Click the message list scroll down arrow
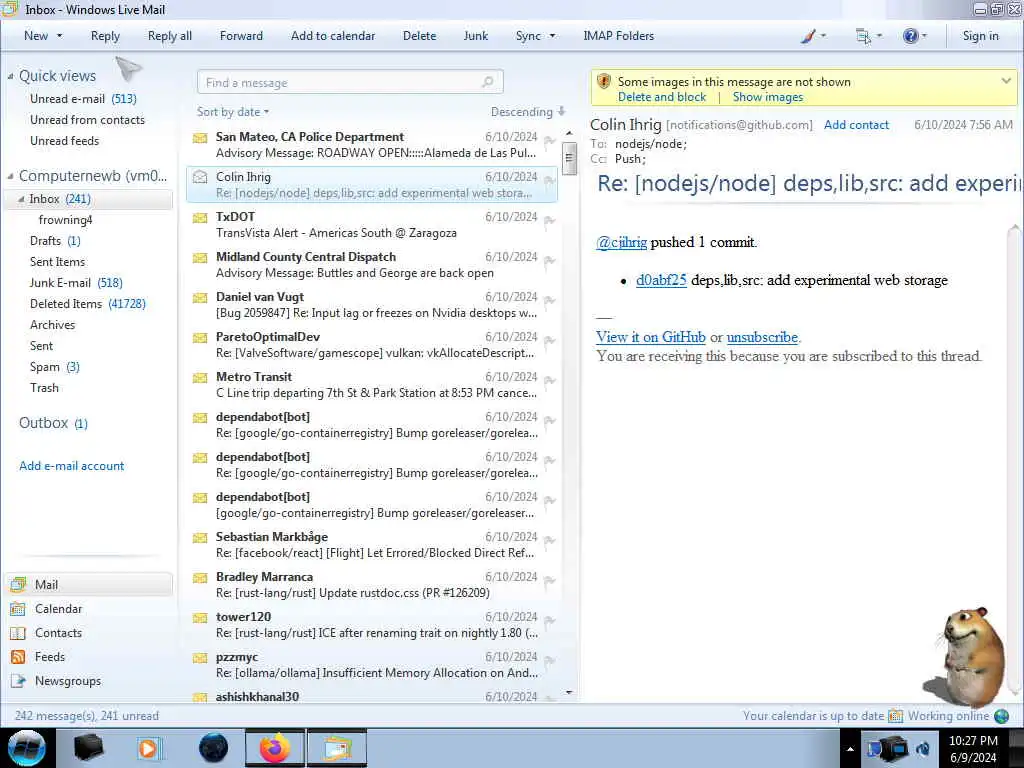This screenshot has width=1024, height=768. pos(569,693)
